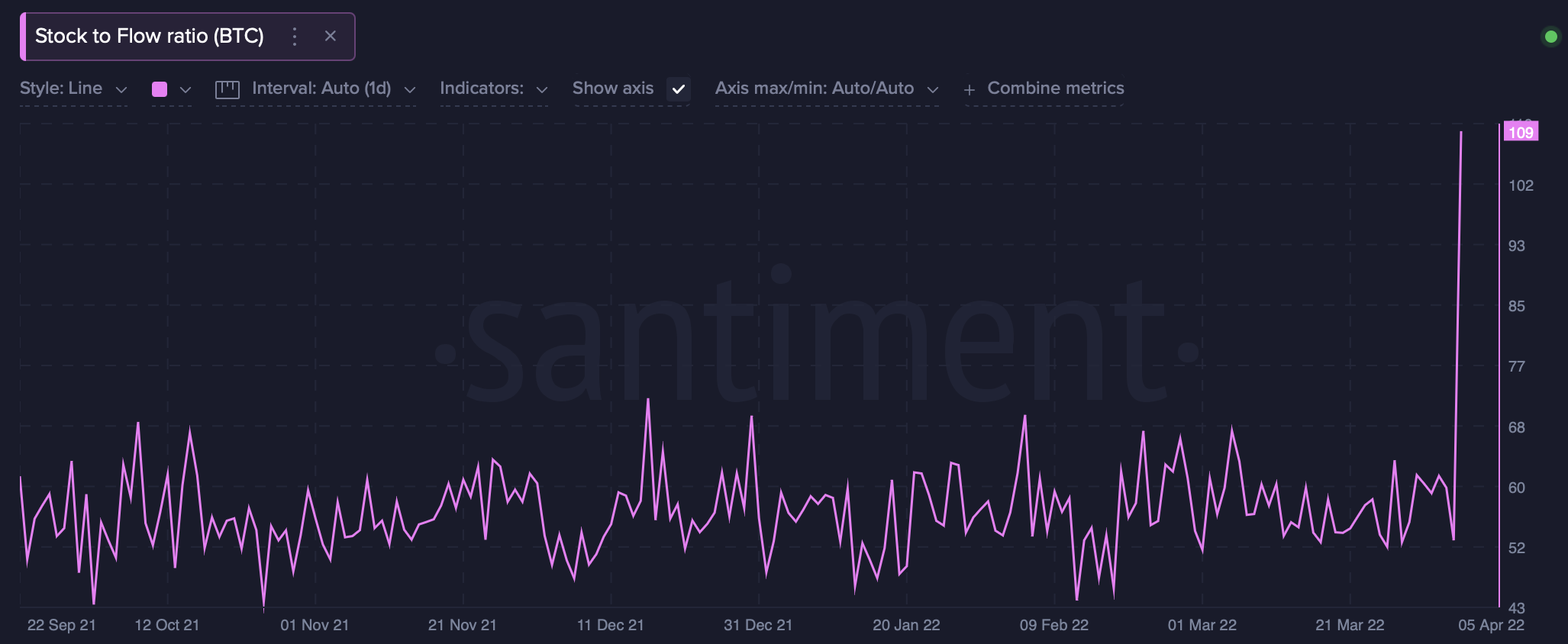Click the Combine metrics button
This screenshot has width=1568, height=644.
point(1055,89)
